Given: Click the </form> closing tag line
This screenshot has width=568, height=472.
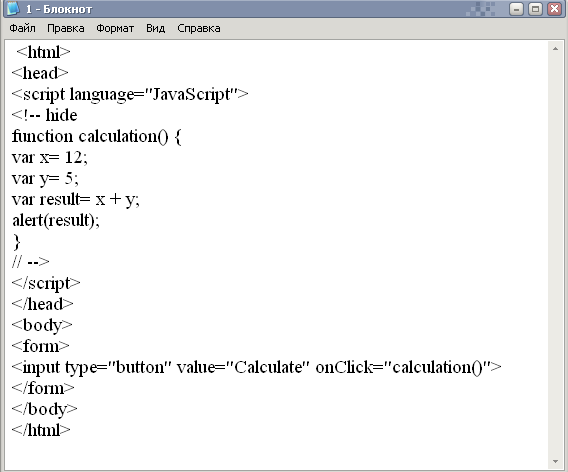Looking at the screenshot, I should (43, 388).
